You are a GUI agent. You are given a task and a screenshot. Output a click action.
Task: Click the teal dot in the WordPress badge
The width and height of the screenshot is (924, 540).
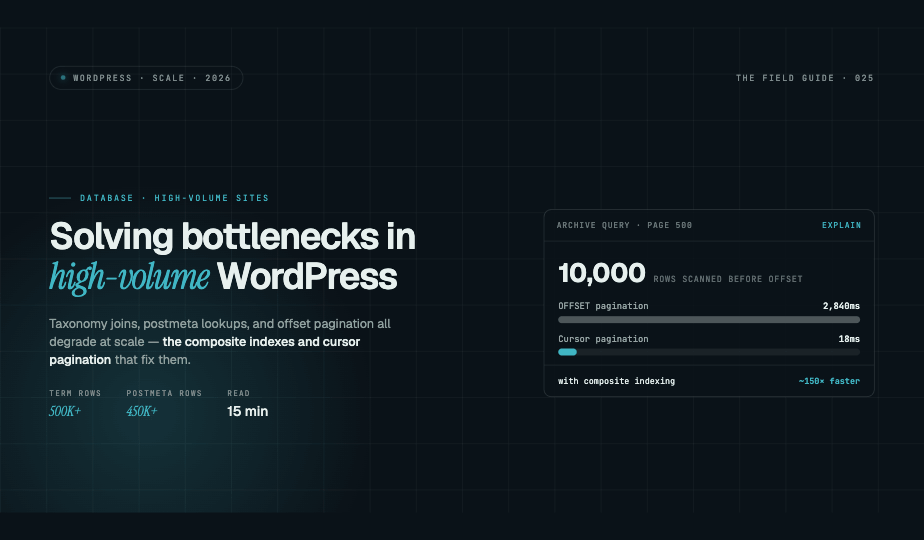click(x=63, y=78)
